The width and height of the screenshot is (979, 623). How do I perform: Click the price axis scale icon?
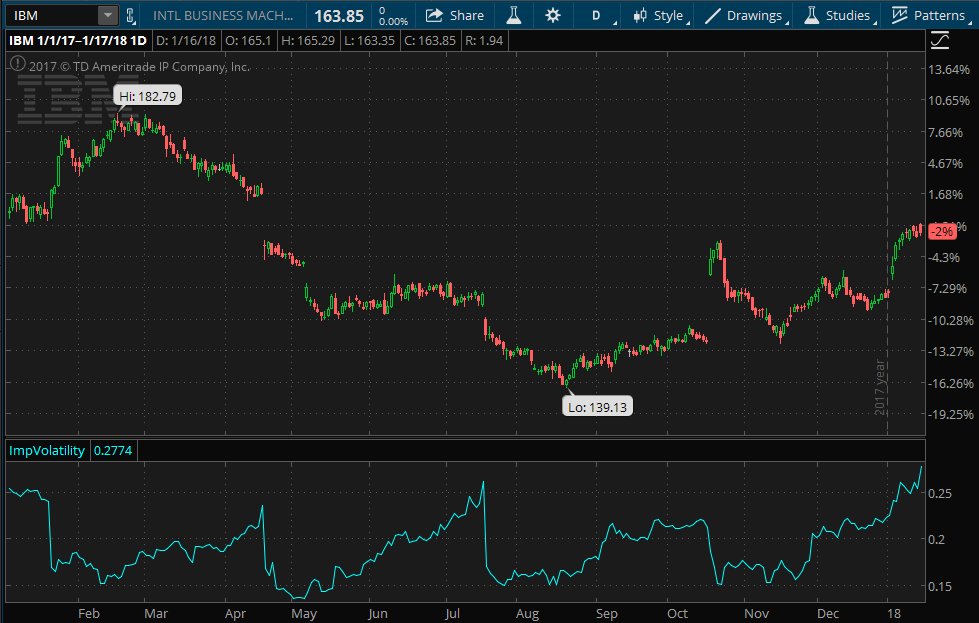point(940,41)
